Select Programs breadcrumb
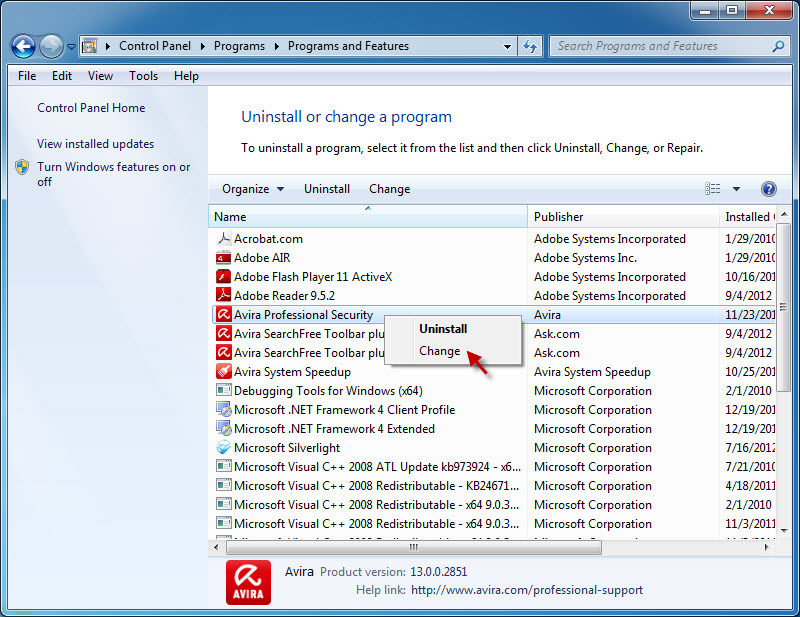Viewport: 800px width, 617px height. point(239,46)
